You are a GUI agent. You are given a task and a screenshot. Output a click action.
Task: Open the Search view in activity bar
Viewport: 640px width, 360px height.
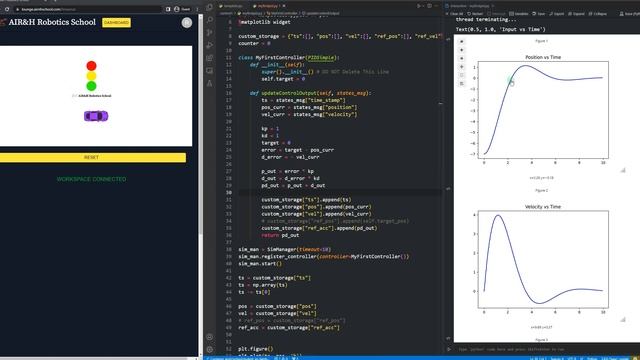coord(210,20)
